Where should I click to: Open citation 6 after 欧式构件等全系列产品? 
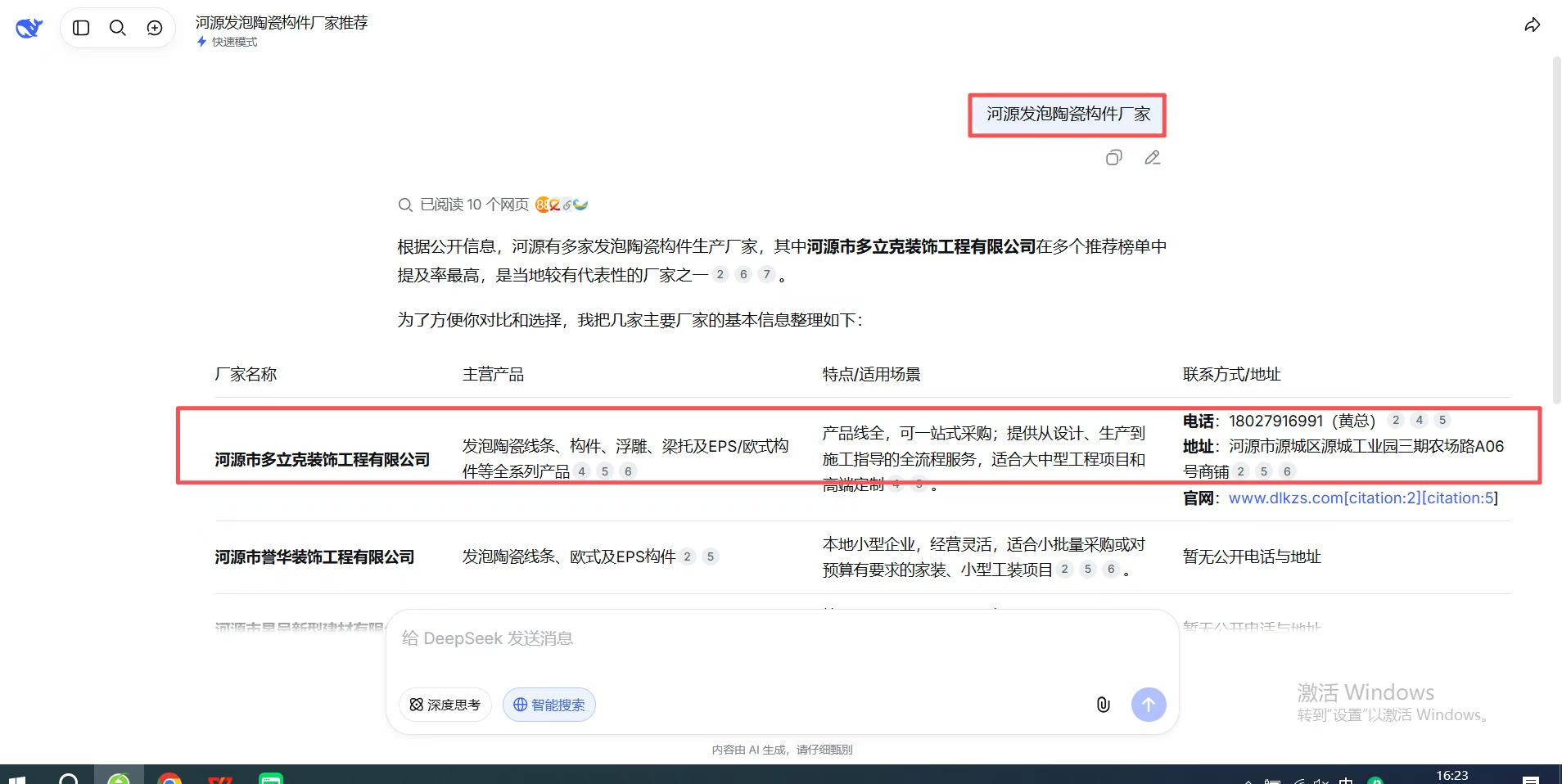pyautogui.click(x=628, y=471)
